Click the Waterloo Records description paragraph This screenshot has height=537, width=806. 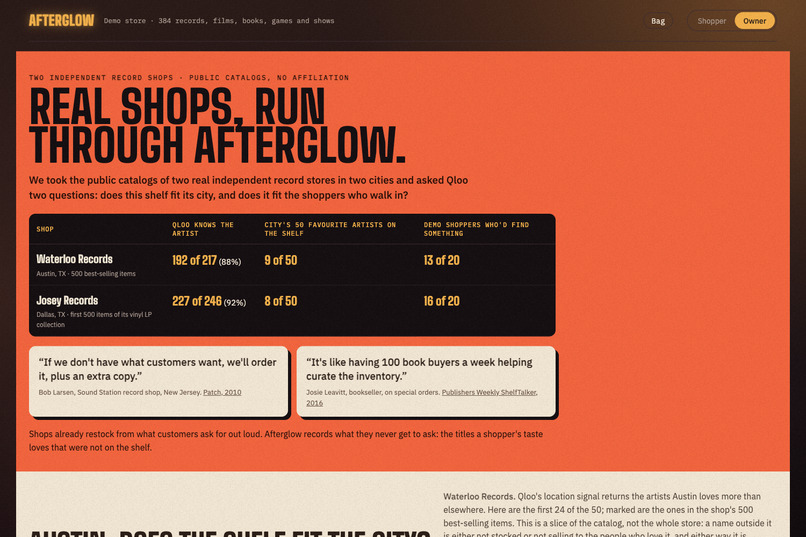[610, 515]
